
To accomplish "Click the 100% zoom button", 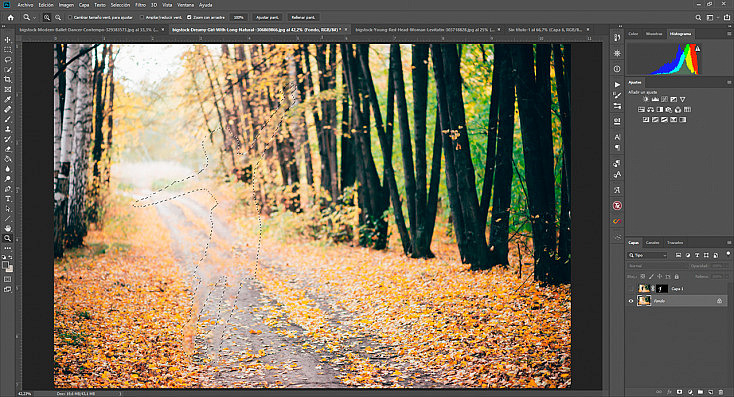I will point(239,17).
